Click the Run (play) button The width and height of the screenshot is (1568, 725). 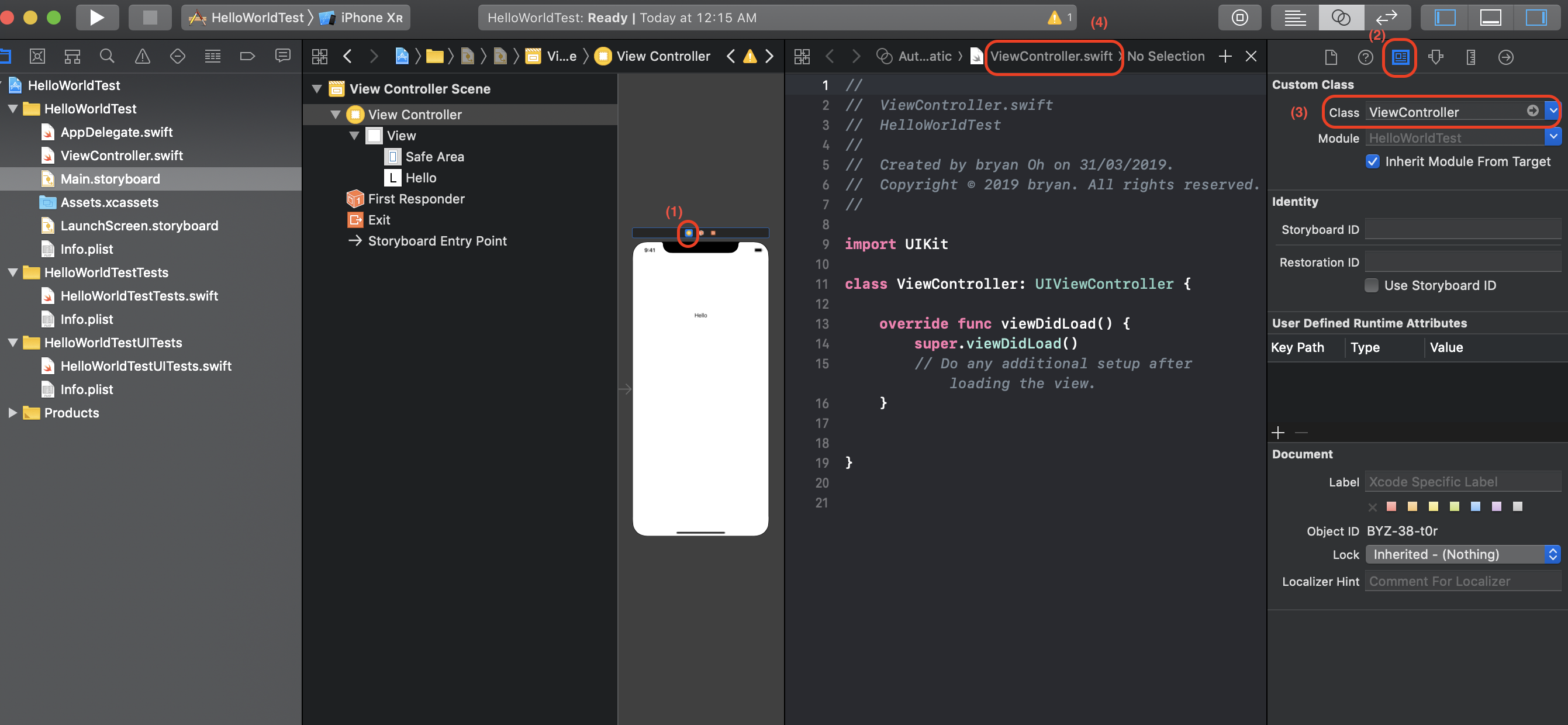coord(96,17)
